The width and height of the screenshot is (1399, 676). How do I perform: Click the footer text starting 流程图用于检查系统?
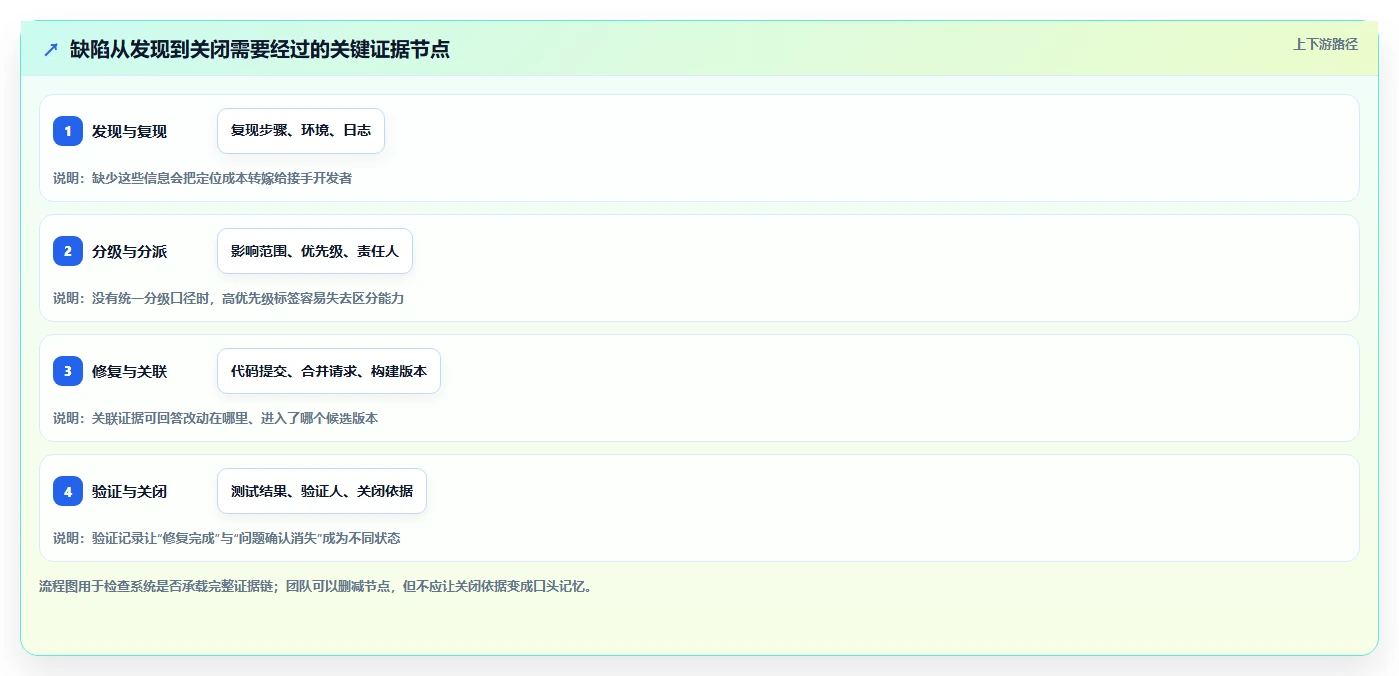(x=315, y=586)
